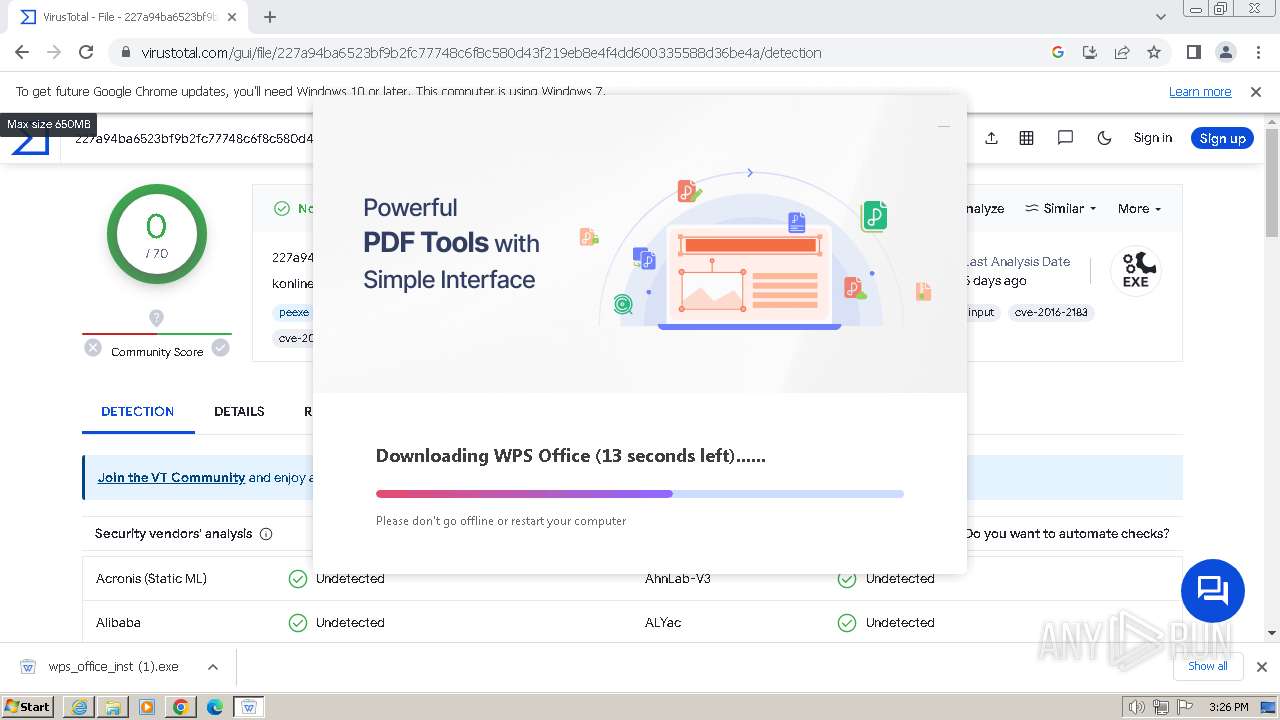Open Chrome profile avatar
This screenshot has width=1280, height=720.
point(1225,53)
